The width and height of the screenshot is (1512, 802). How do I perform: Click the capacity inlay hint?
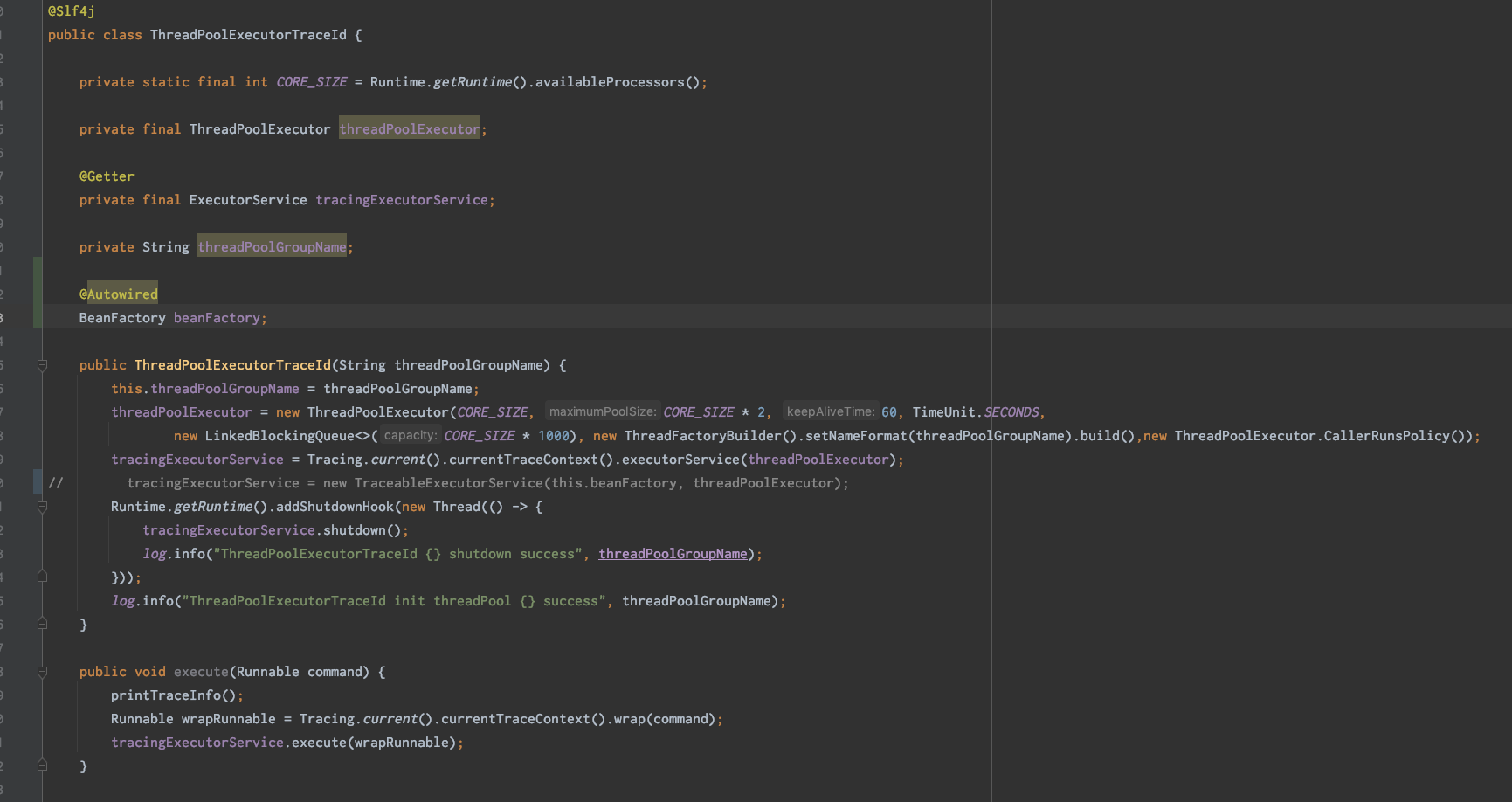click(410, 435)
